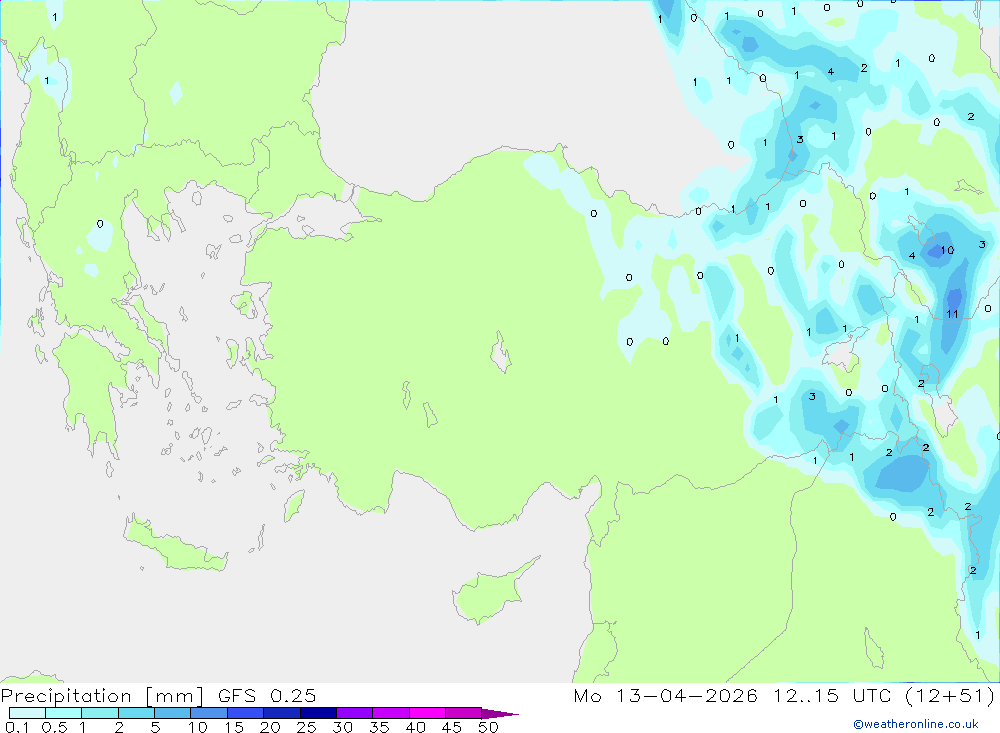
Task: Click the legend scale label '25'
Action: click(306, 727)
